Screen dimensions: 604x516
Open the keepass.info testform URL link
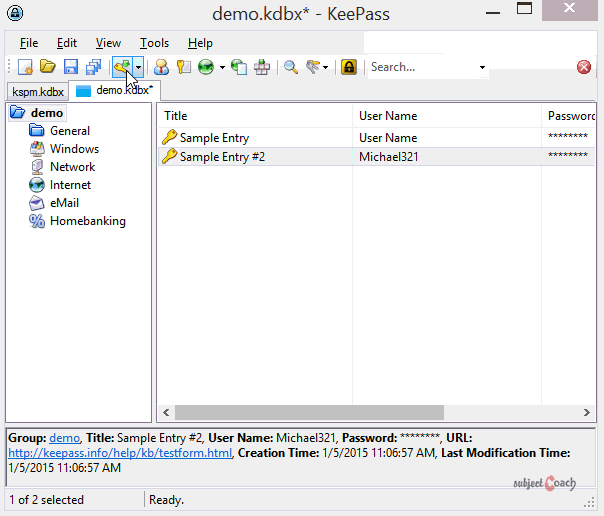point(120,453)
